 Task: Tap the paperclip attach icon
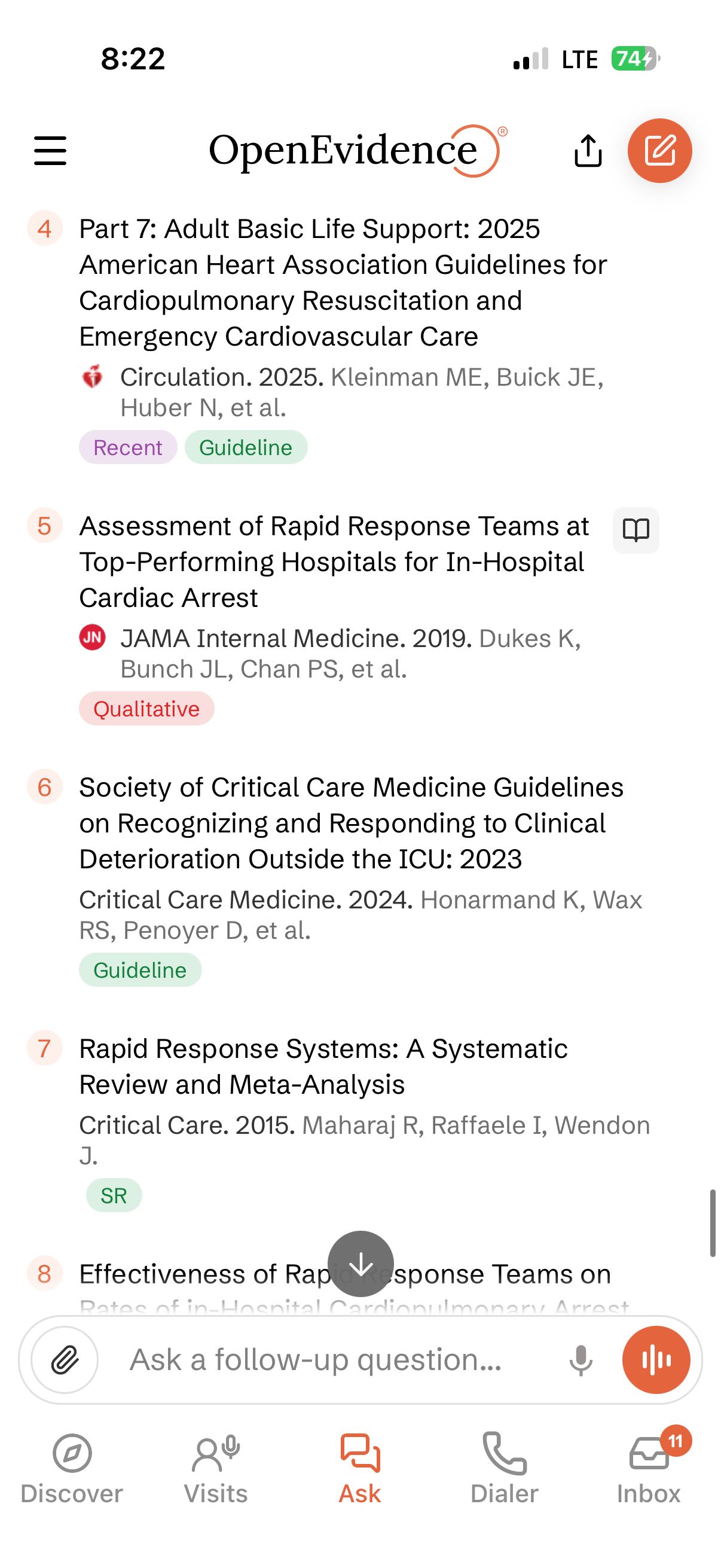(65, 1359)
